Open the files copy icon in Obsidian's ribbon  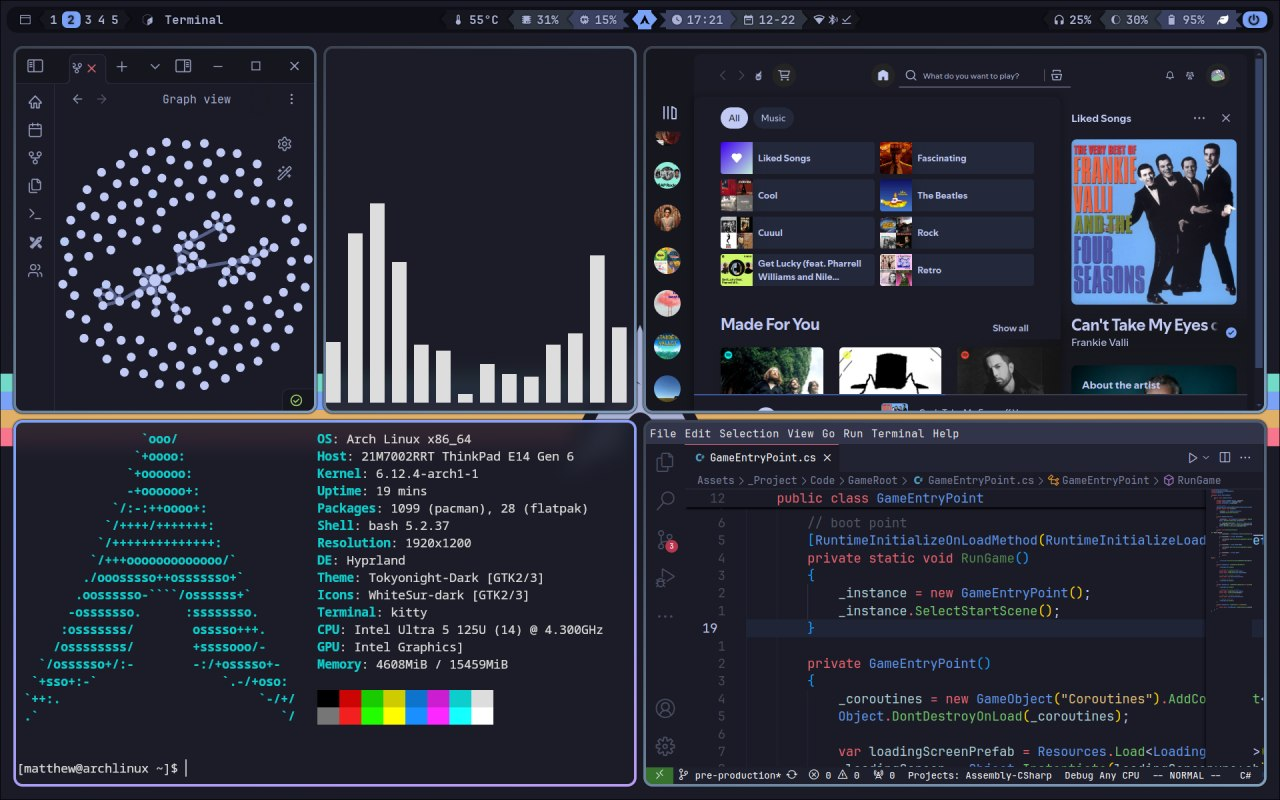pyautogui.click(x=35, y=186)
